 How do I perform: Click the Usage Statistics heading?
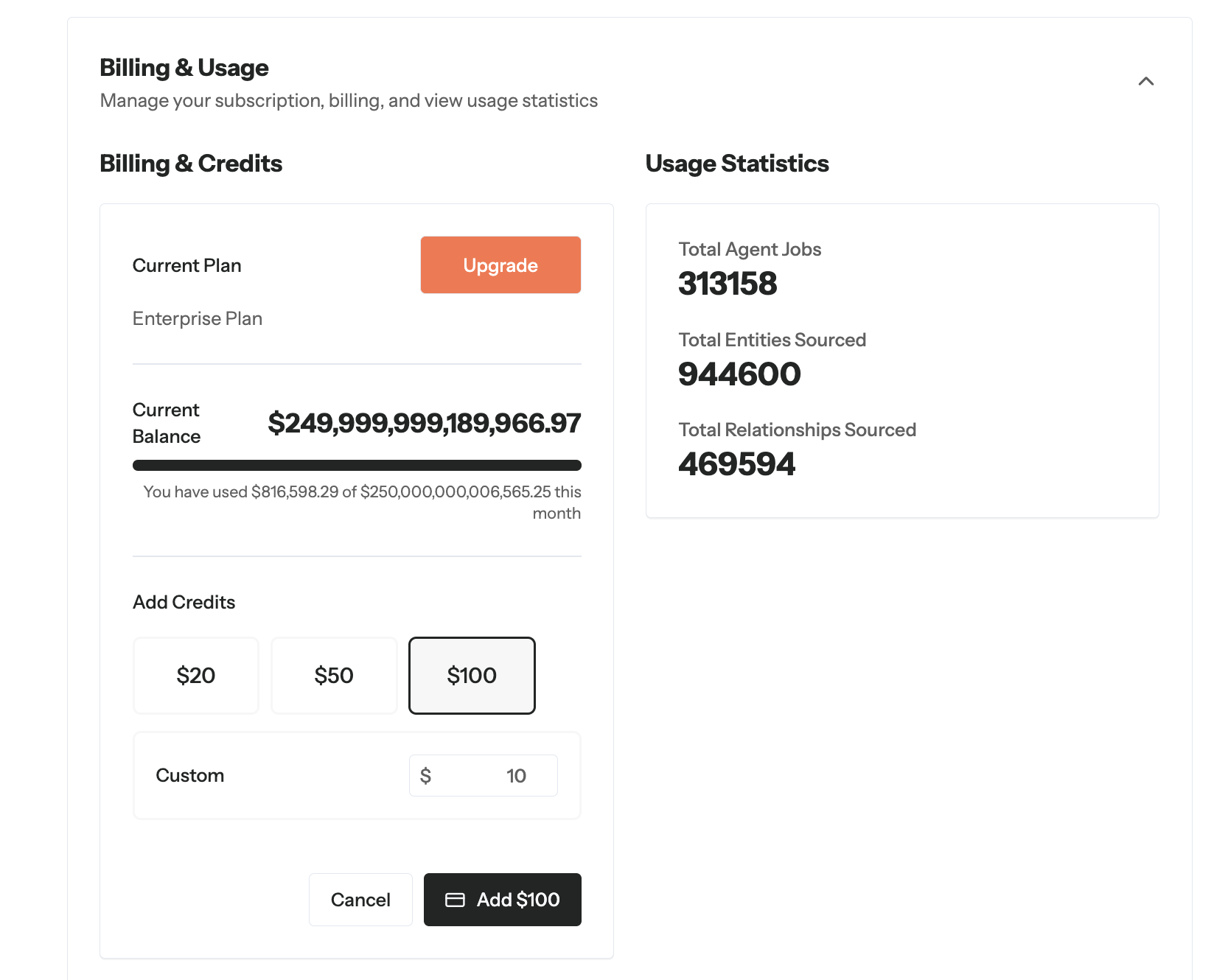pyautogui.click(x=737, y=164)
